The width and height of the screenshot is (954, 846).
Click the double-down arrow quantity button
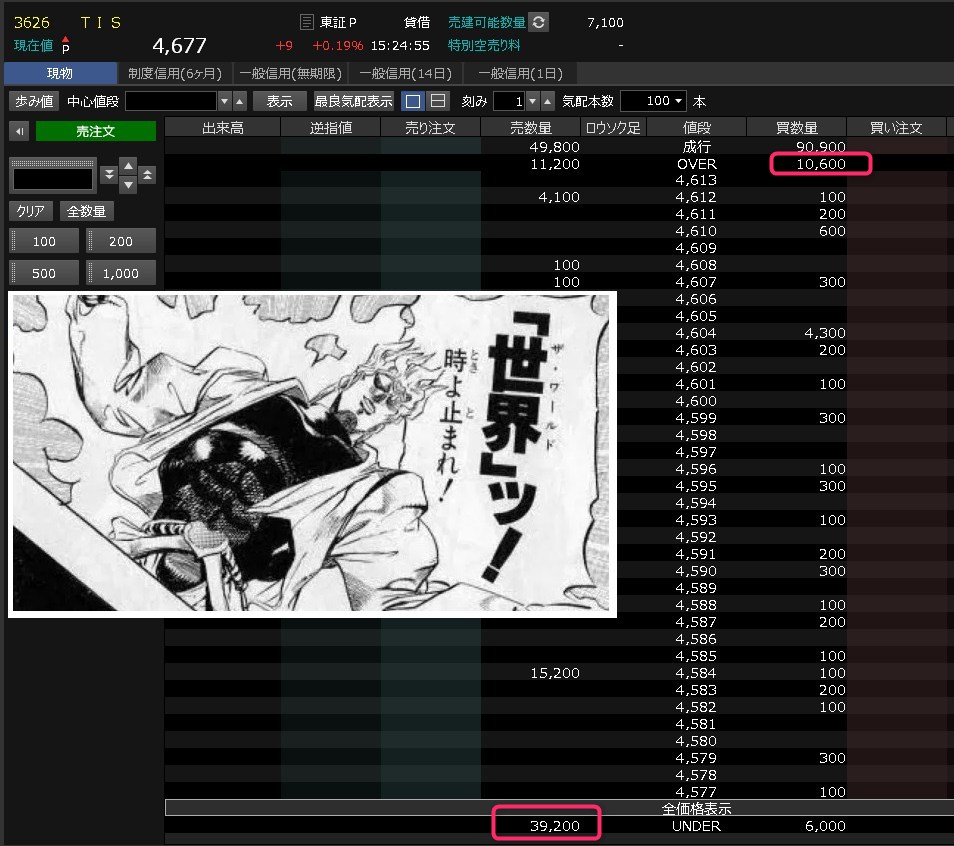point(109,175)
